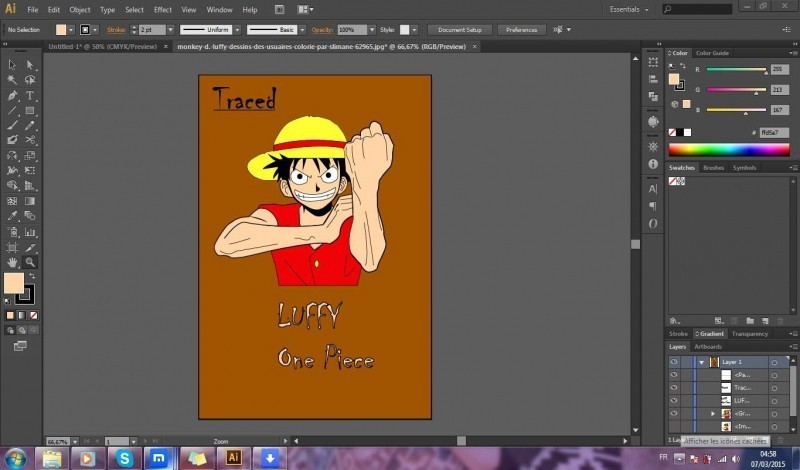Image resolution: width=800 pixels, height=470 pixels.
Task: Select the Pen tool
Action: point(12,95)
